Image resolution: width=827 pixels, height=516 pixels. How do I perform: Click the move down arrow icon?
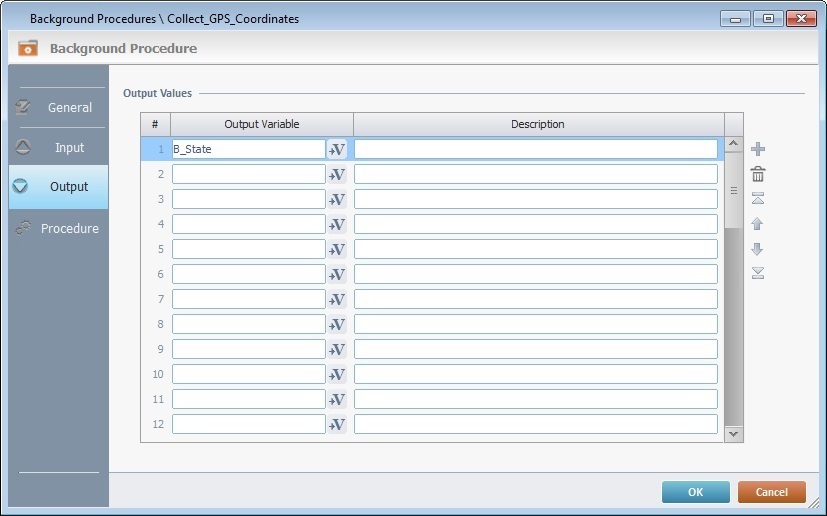(758, 249)
